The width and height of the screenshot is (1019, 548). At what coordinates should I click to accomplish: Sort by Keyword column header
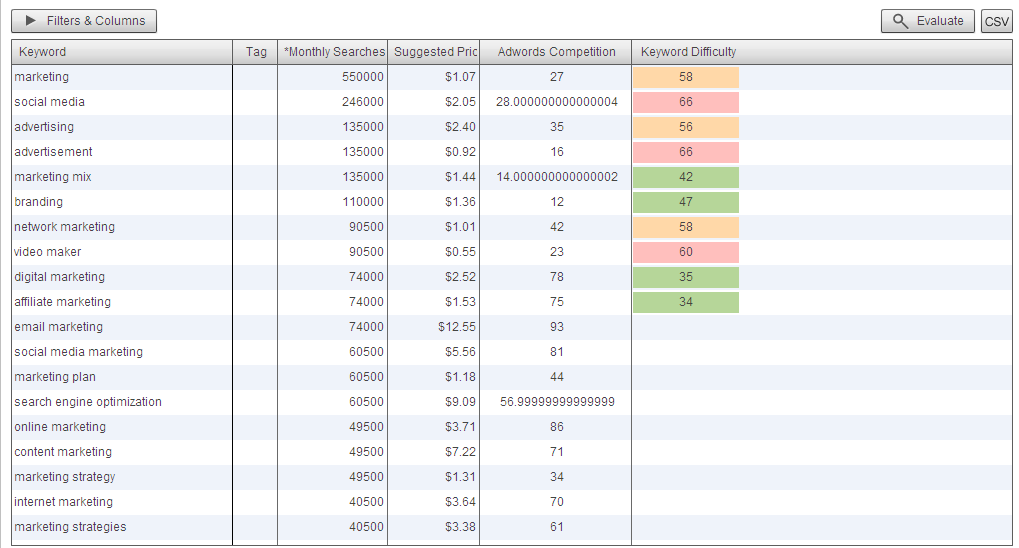[x=43, y=52]
